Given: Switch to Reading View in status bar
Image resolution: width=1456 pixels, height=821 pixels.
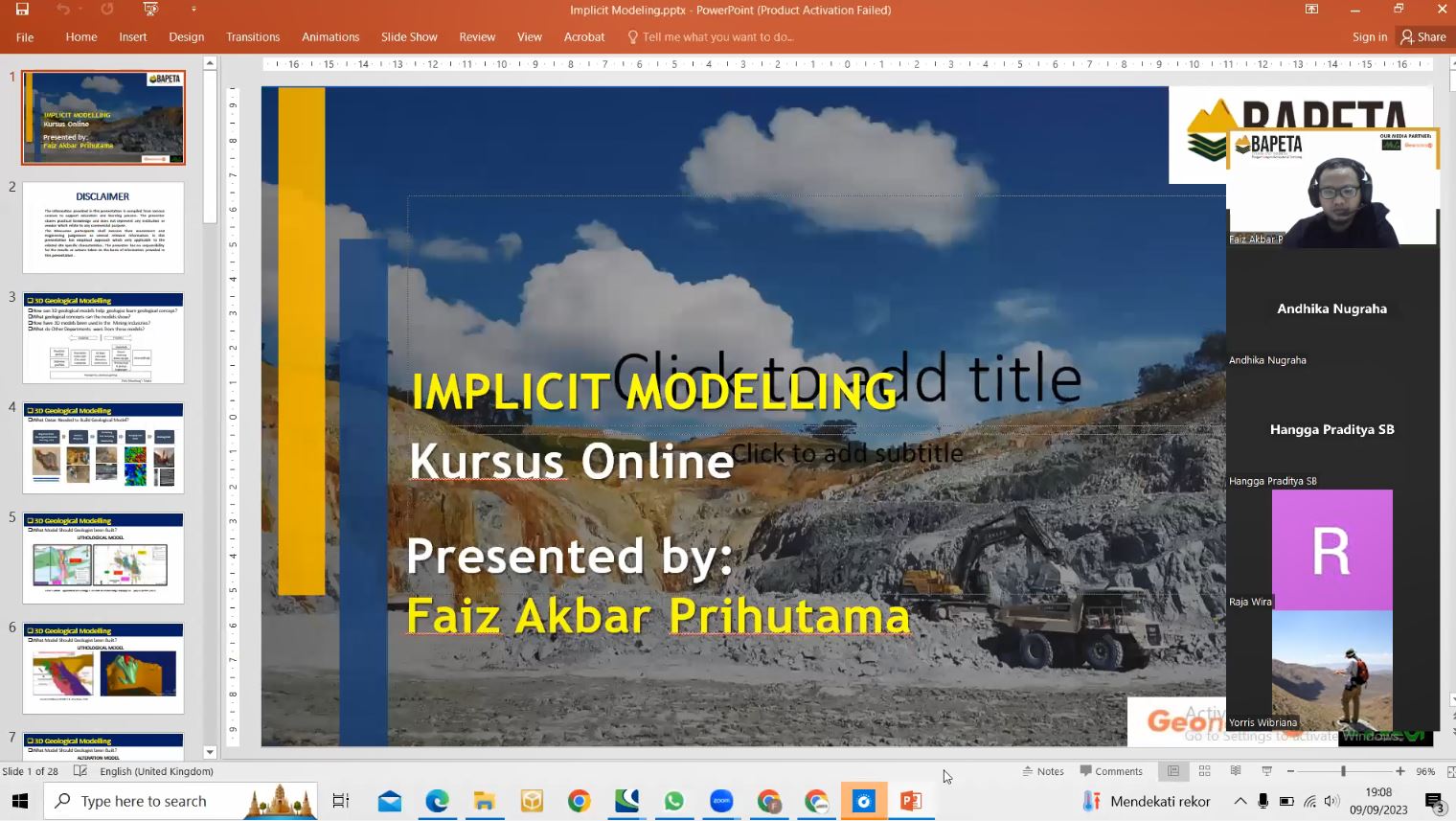Looking at the screenshot, I should (x=1236, y=771).
